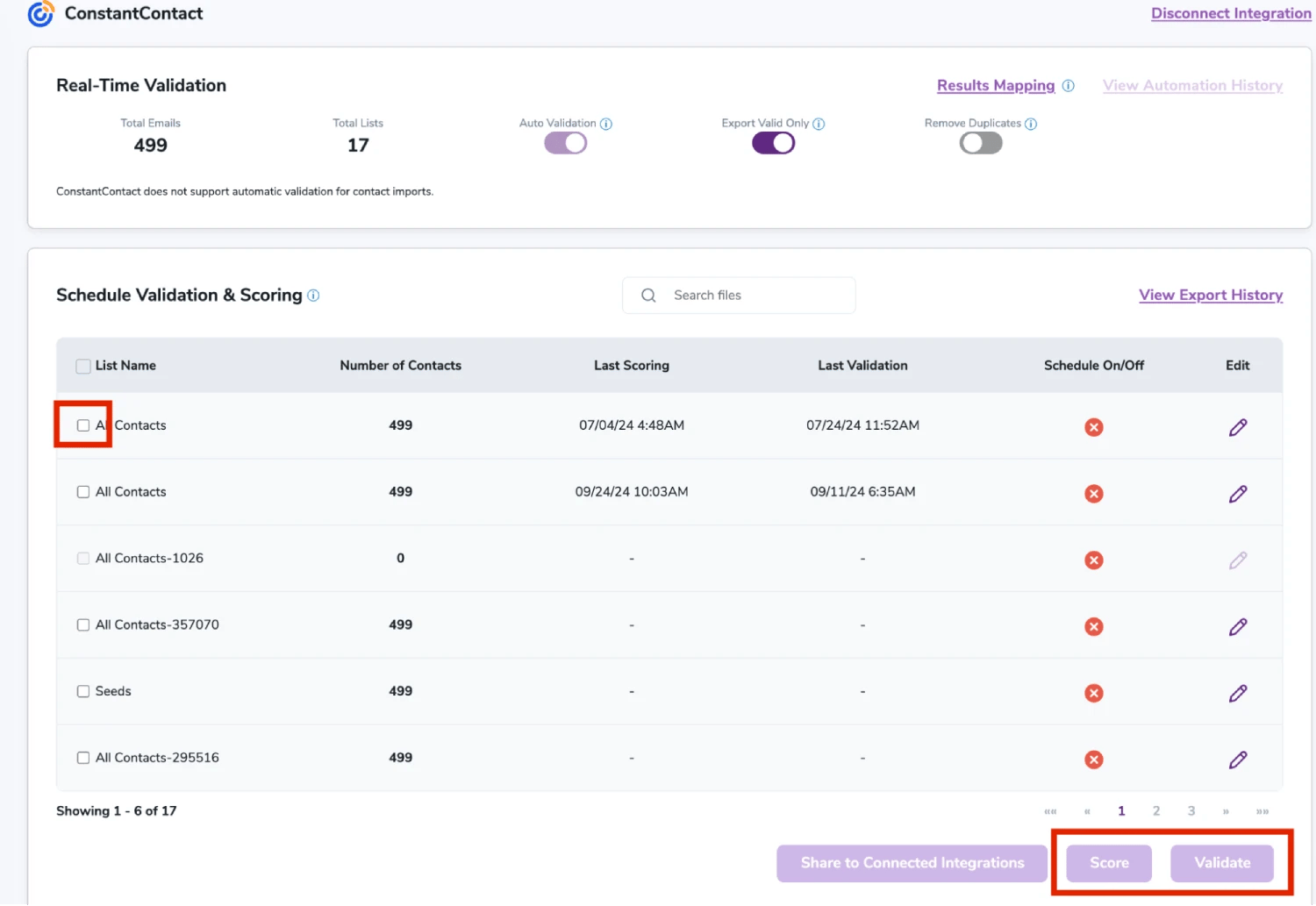The width and height of the screenshot is (1316, 906).
Task: Click the Score button
Action: tap(1108, 862)
